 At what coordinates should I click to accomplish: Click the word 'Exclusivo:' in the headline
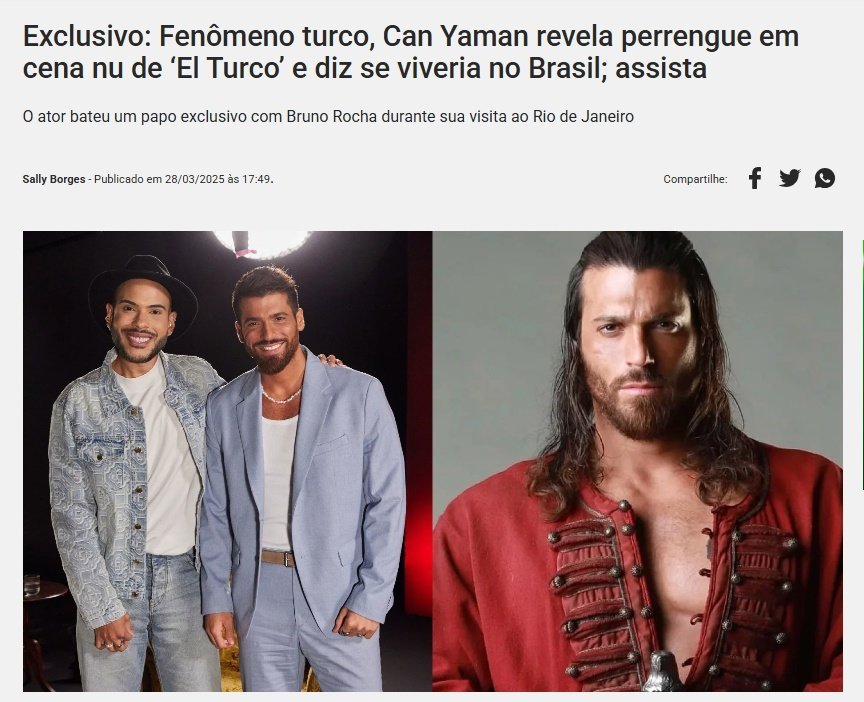tap(88, 36)
